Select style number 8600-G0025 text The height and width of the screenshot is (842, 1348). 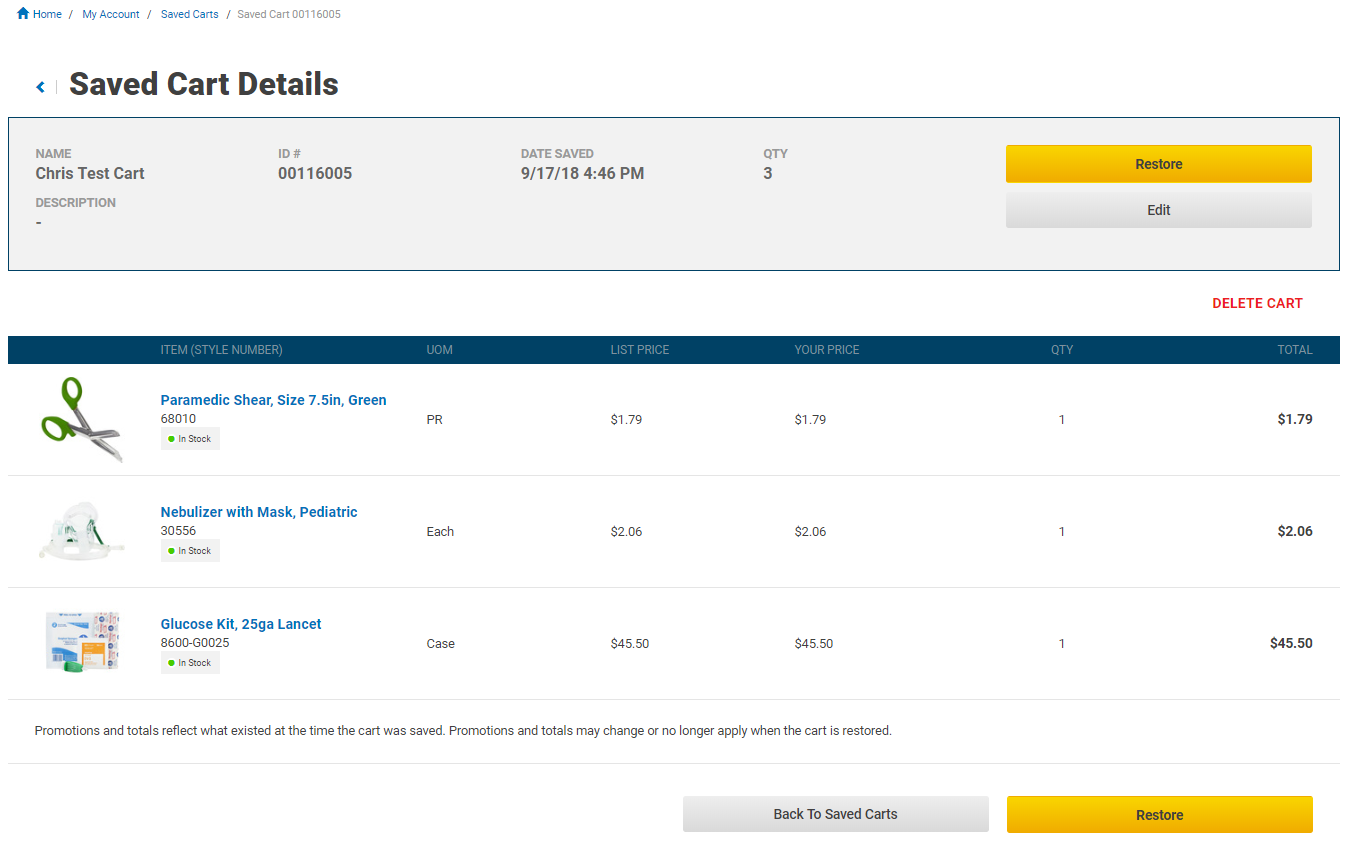(x=195, y=643)
